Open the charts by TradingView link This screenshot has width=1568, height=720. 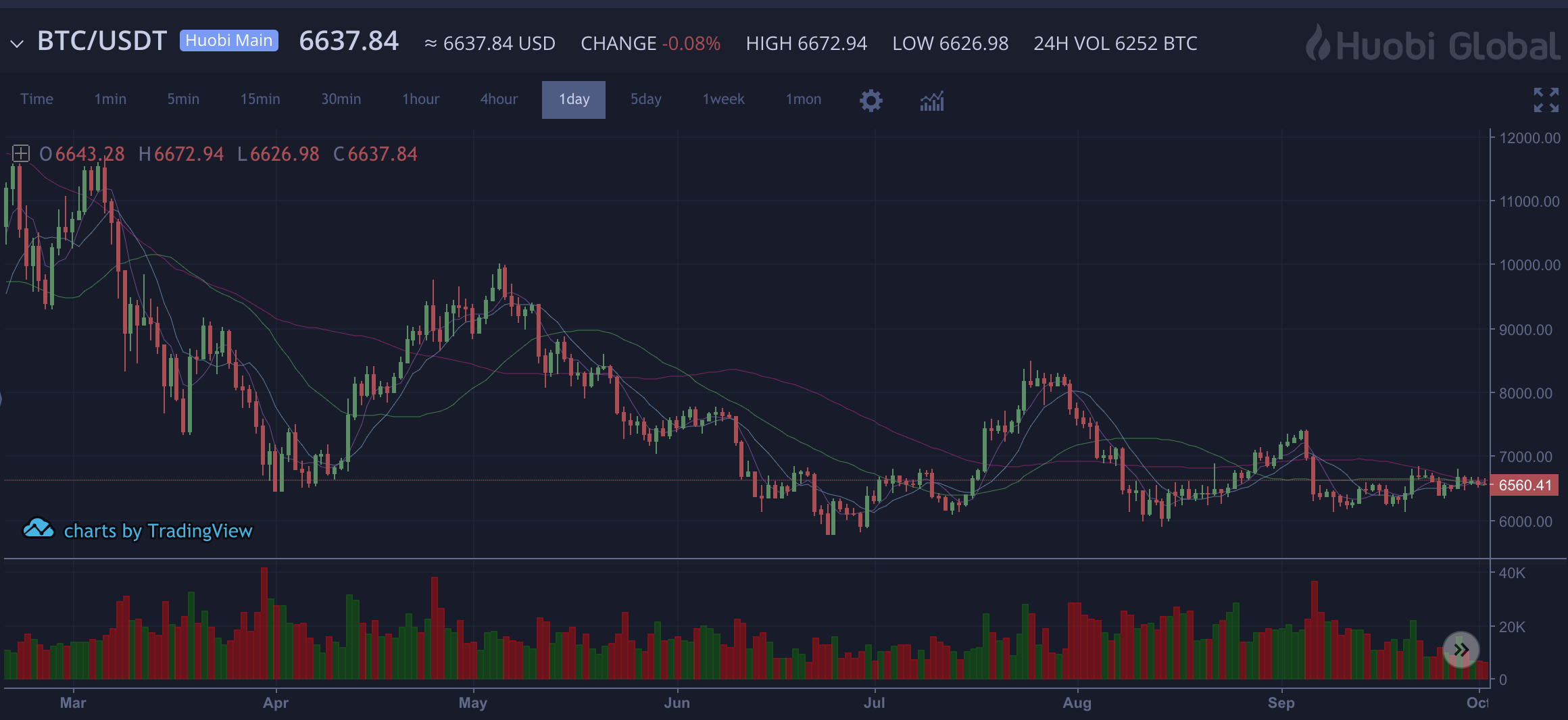[157, 532]
